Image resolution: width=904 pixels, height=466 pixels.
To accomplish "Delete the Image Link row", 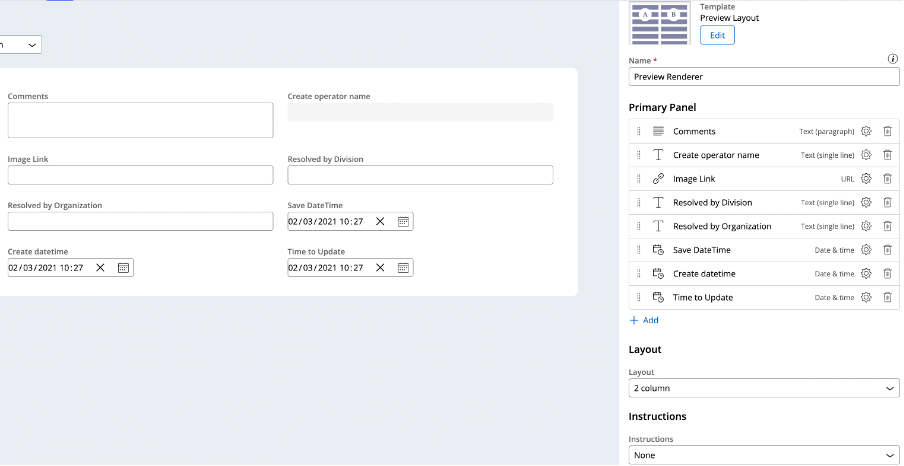I will pos(887,179).
